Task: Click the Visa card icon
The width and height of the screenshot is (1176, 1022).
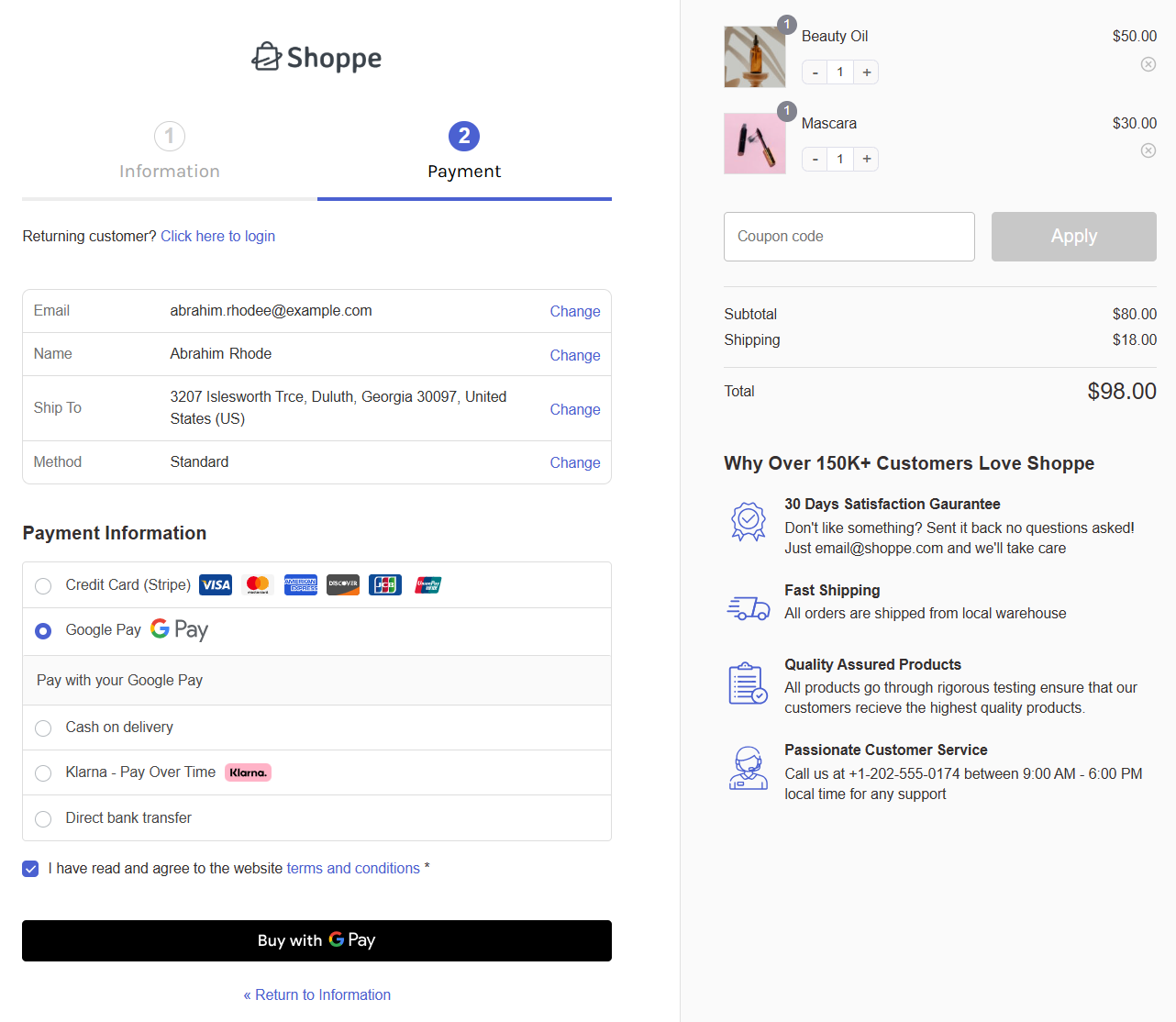Action: tap(216, 584)
